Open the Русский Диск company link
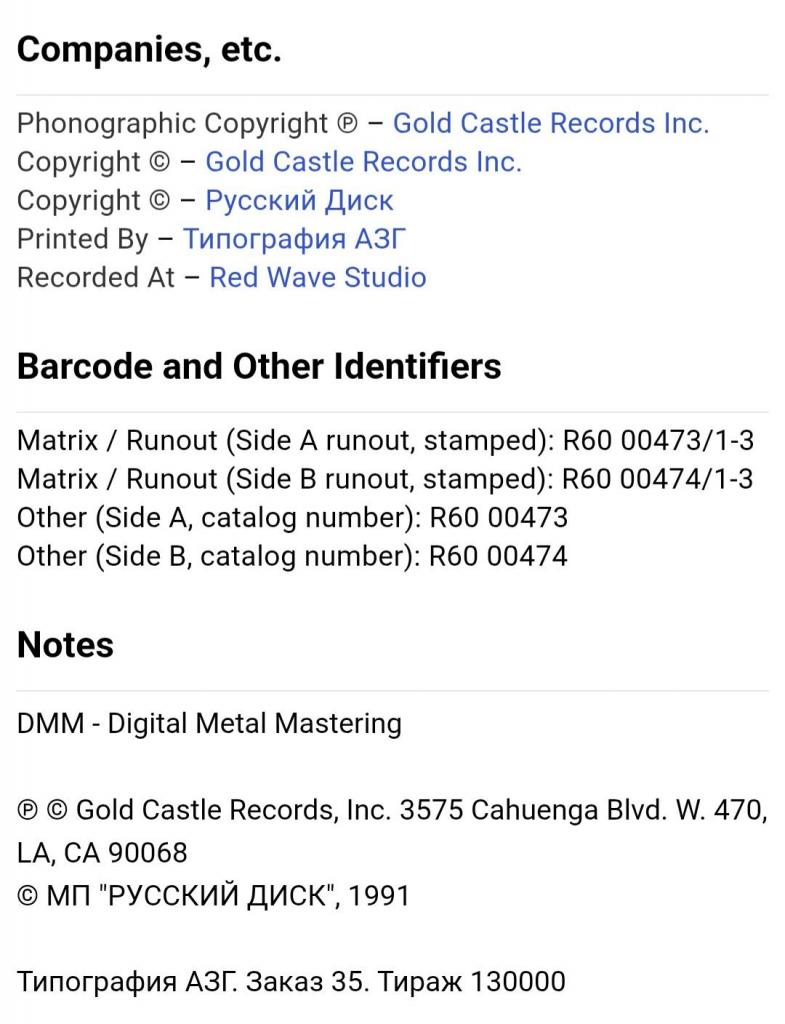 coord(299,200)
